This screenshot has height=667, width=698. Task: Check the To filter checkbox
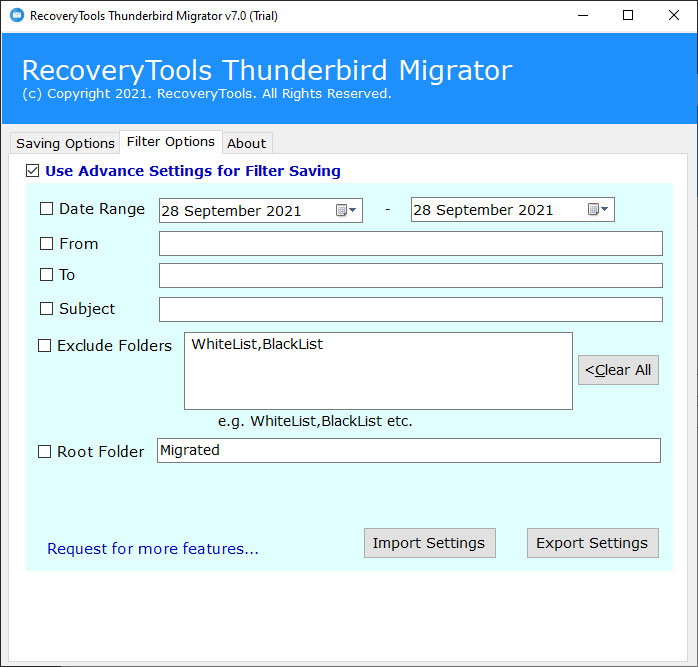tap(46, 274)
